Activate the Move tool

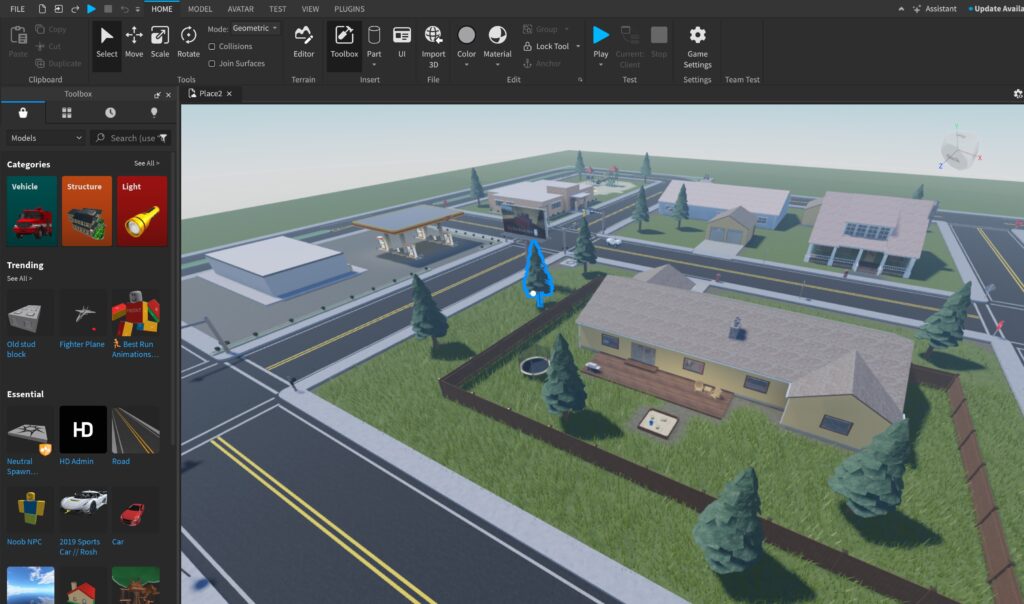click(134, 43)
